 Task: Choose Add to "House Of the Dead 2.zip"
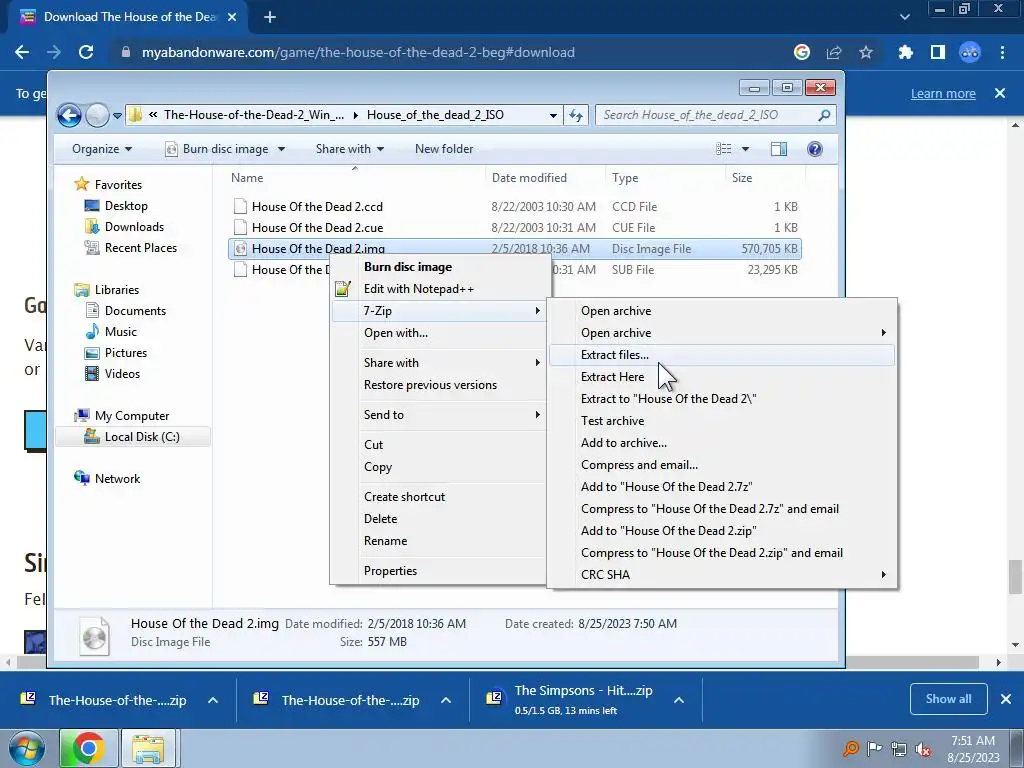(722, 531)
